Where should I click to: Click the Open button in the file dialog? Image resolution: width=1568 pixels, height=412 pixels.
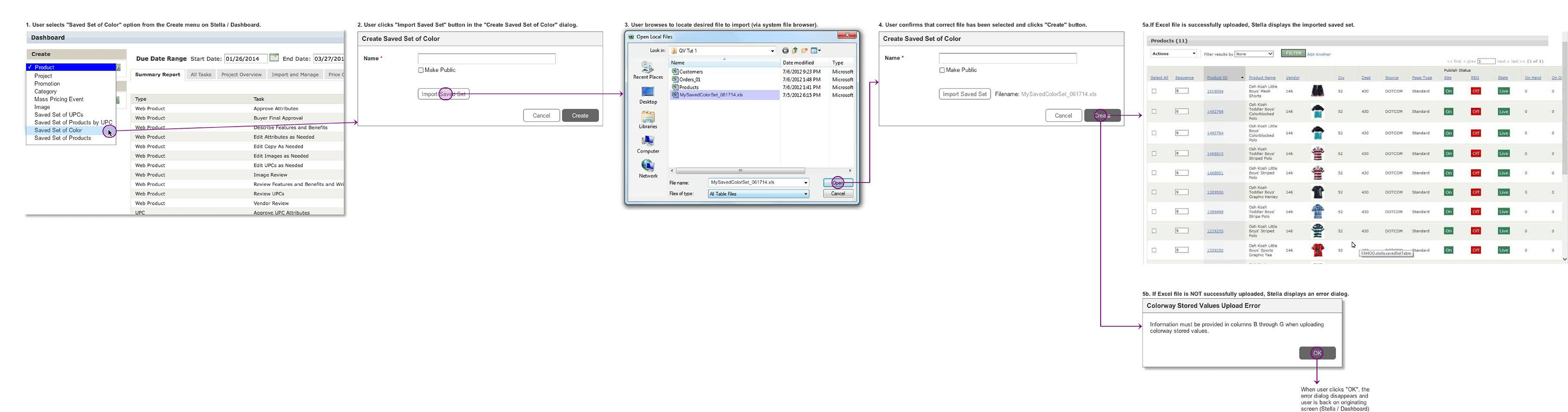pyautogui.click(x=838, y=183)
